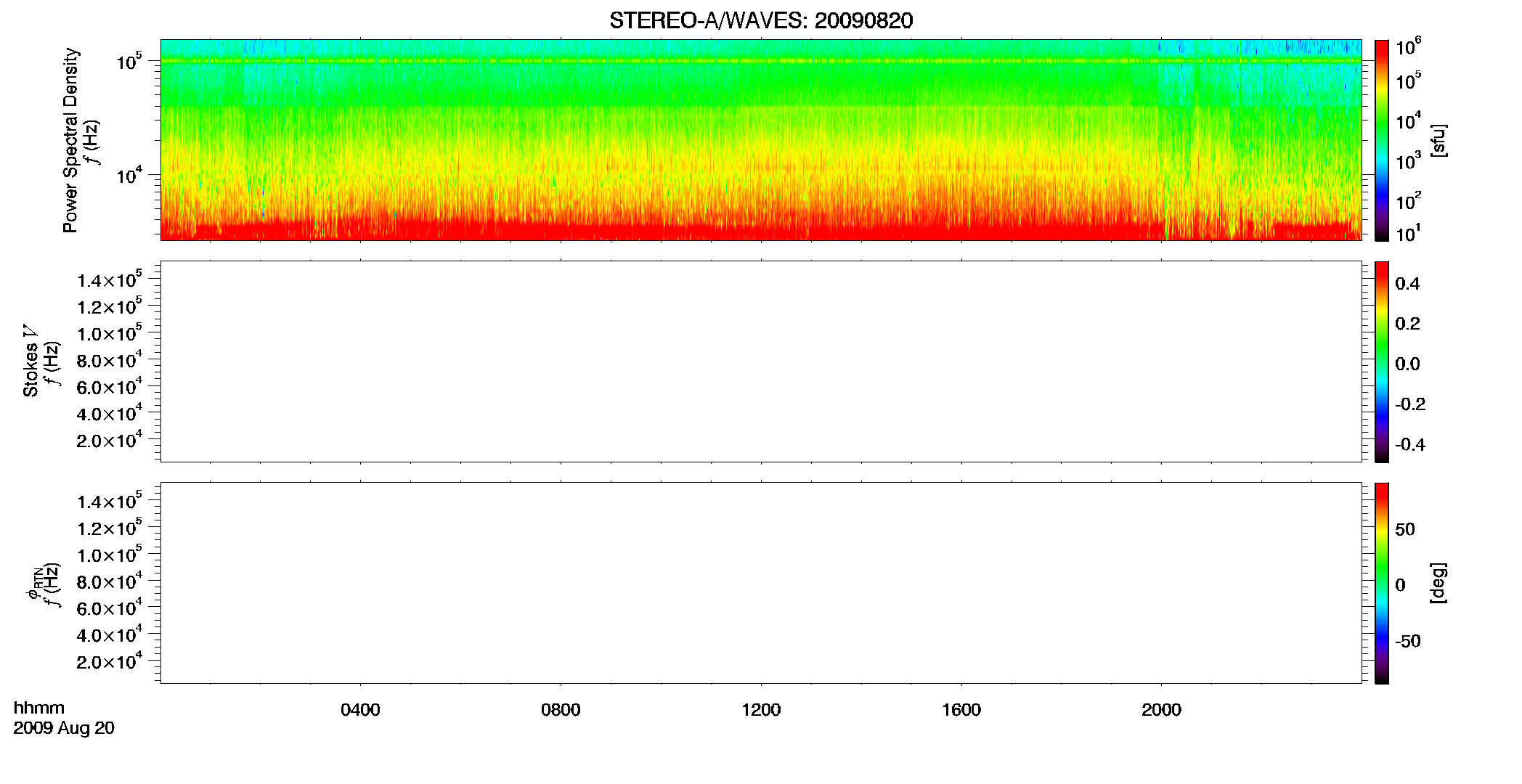1522x784 pixels.
Task: Click the Stokes V color bar
Action: [x=1382, y=362]
